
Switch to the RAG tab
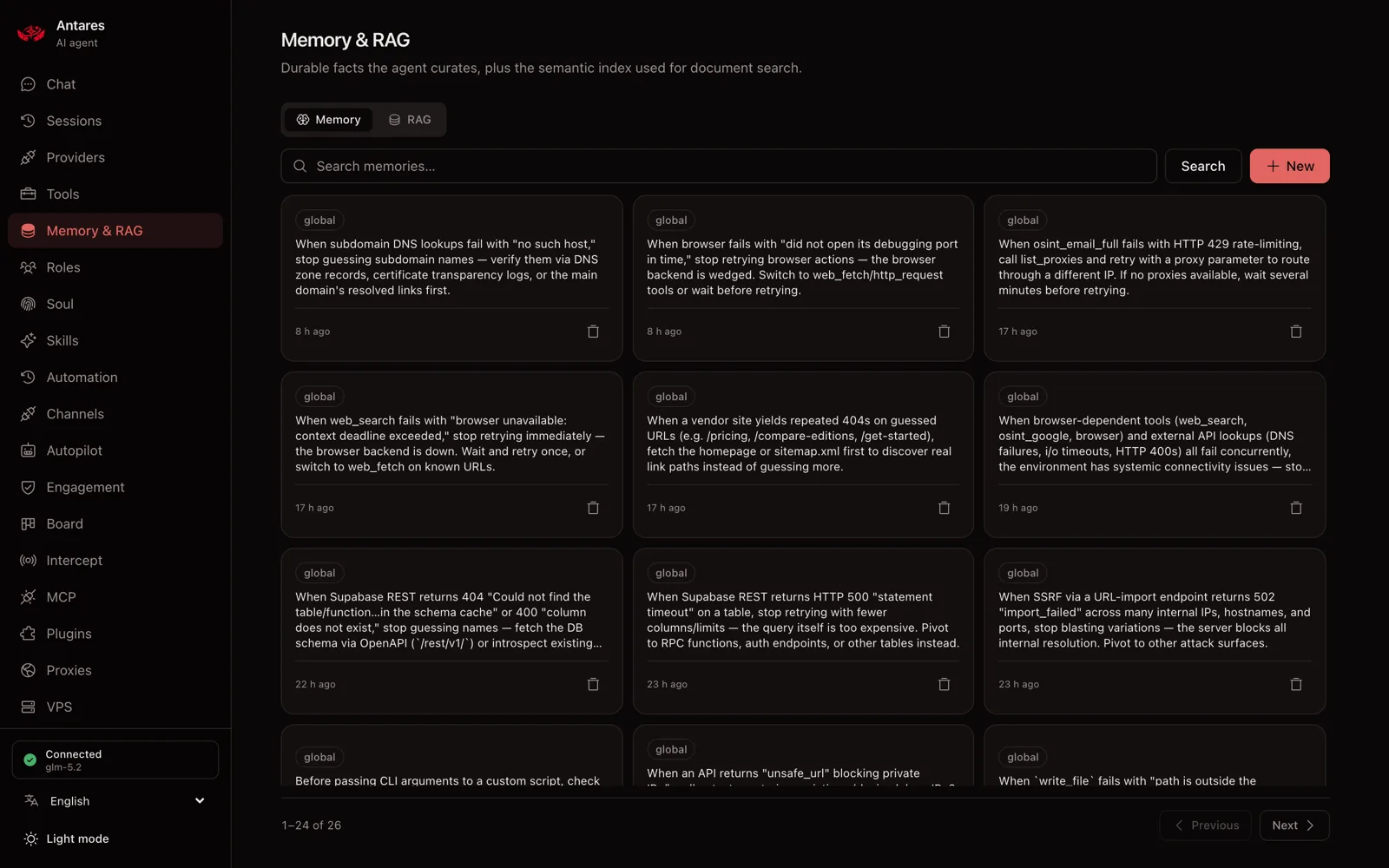pos(410,120)
